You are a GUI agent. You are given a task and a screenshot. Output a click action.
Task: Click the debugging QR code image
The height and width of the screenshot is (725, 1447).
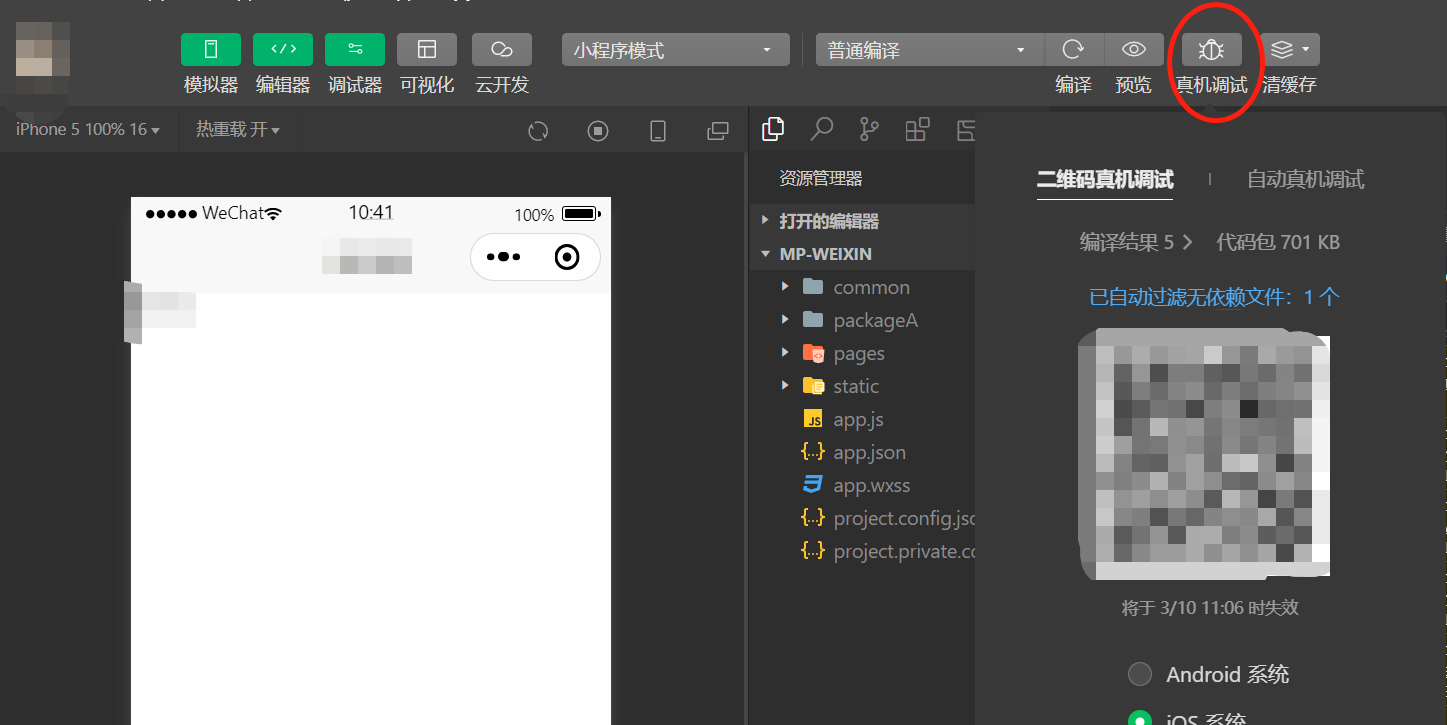coord(1204,454)
